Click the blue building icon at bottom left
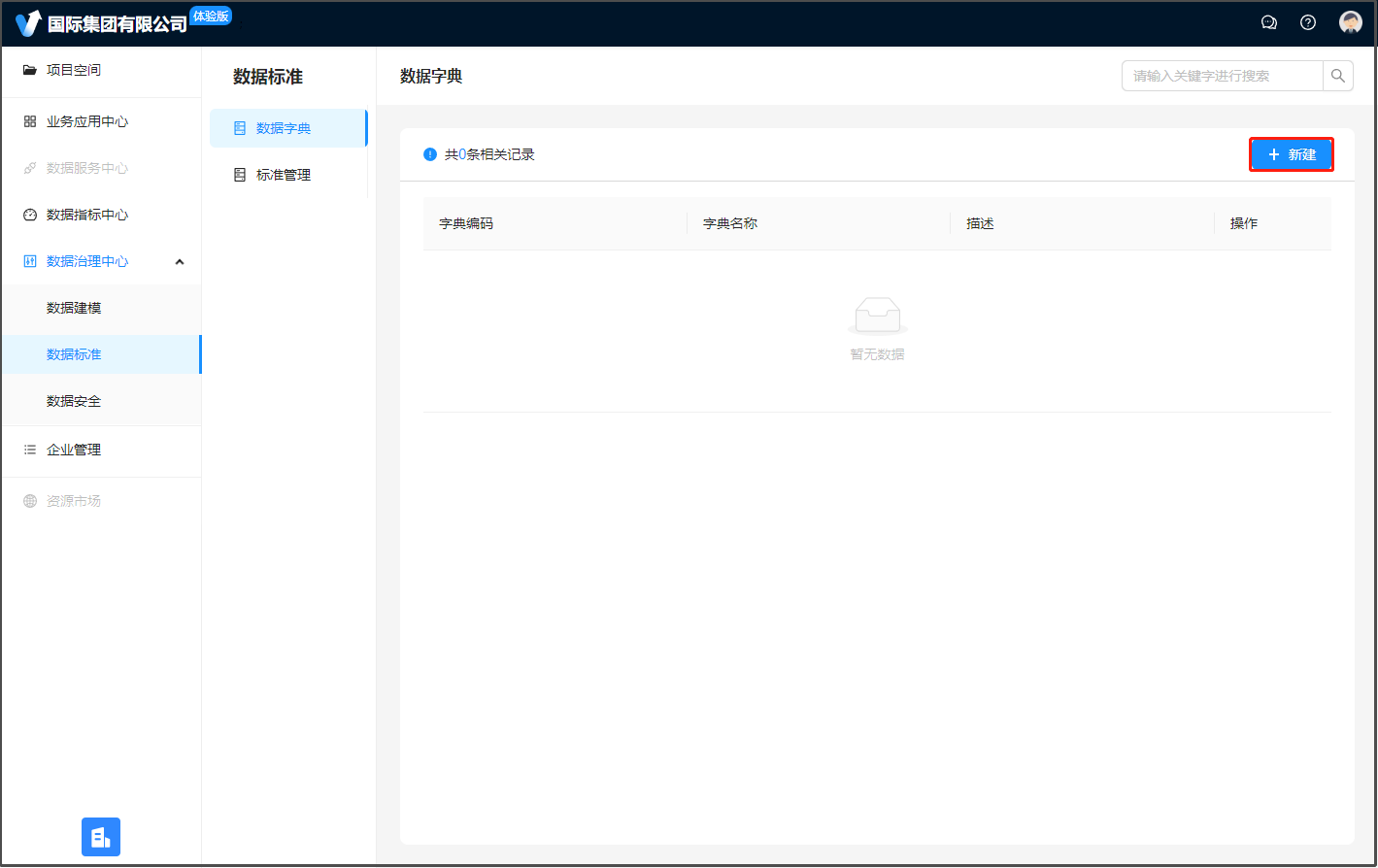This screenshot has height=868, width=1378. coord(101,837)
